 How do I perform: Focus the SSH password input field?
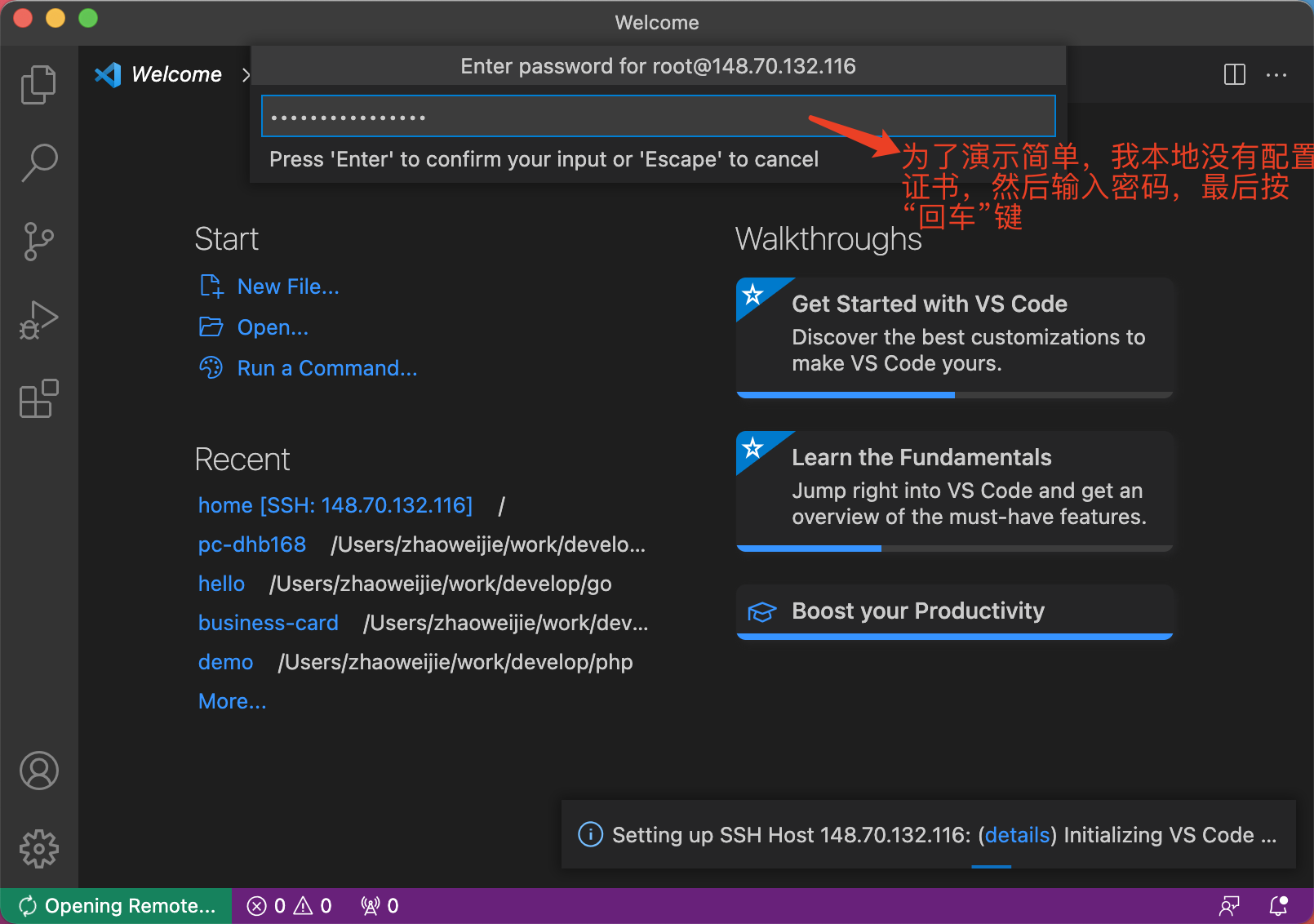(658, 116)
